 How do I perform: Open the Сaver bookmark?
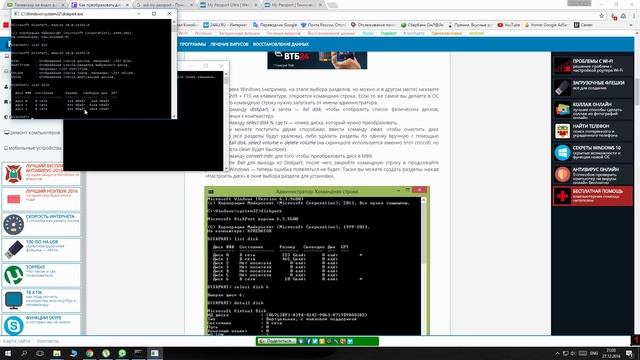tap(583, 25)
